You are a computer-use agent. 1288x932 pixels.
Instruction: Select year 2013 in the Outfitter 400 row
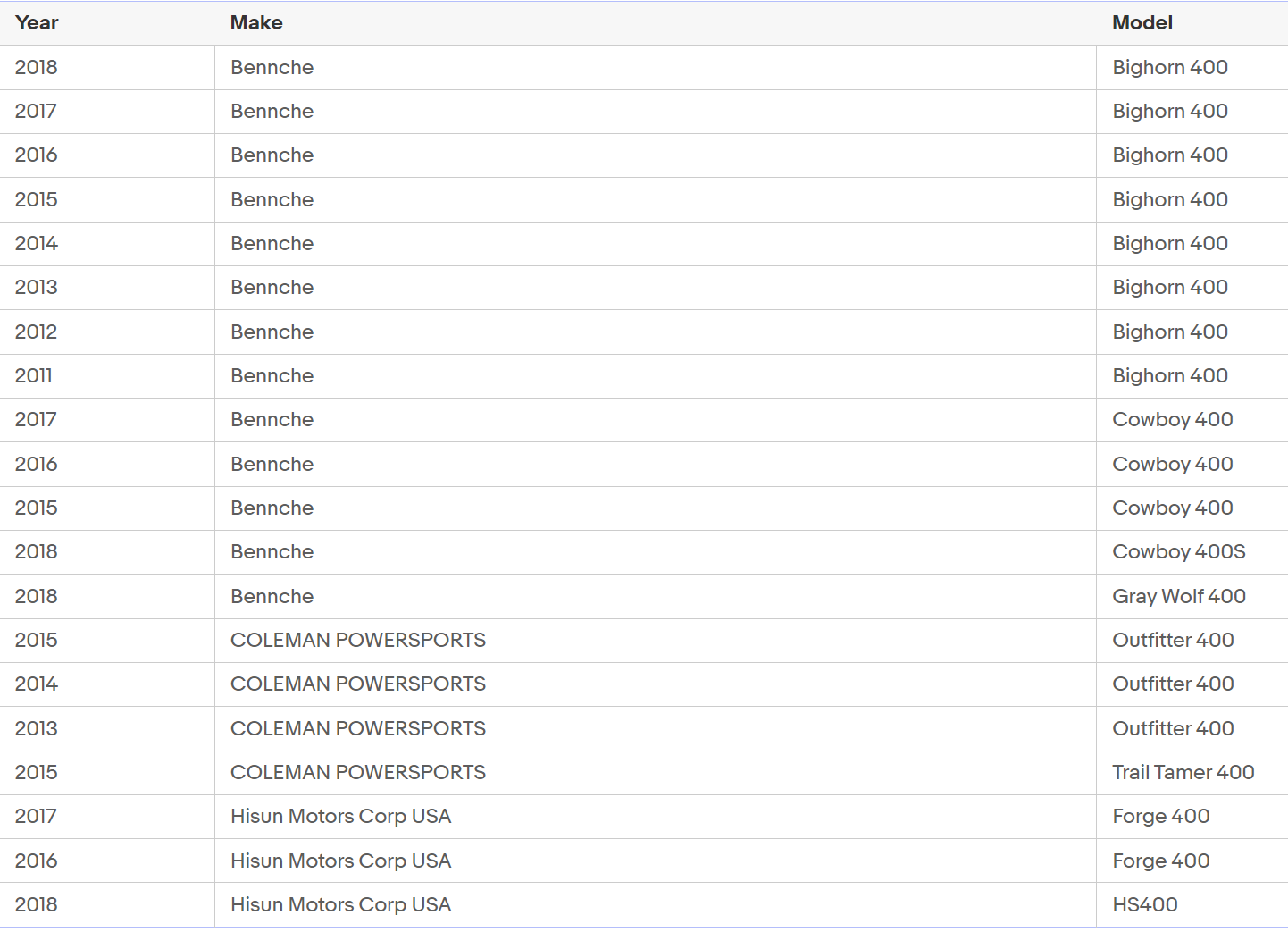tap(37, 728)
